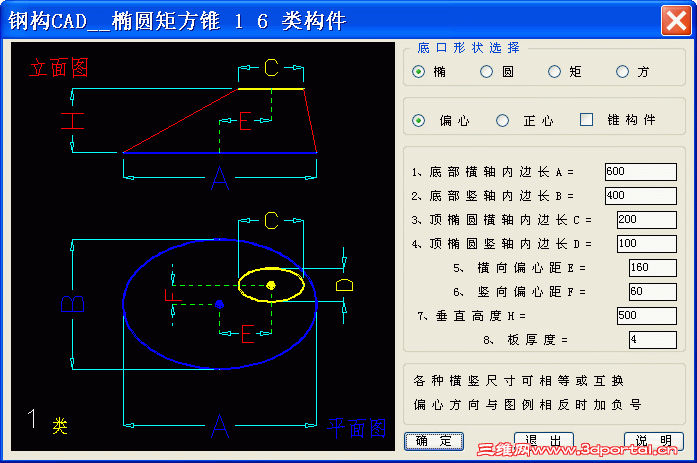Click the red H dimension in elevation view
Viewport: 697px width, 463px height.
click(72, 121)
